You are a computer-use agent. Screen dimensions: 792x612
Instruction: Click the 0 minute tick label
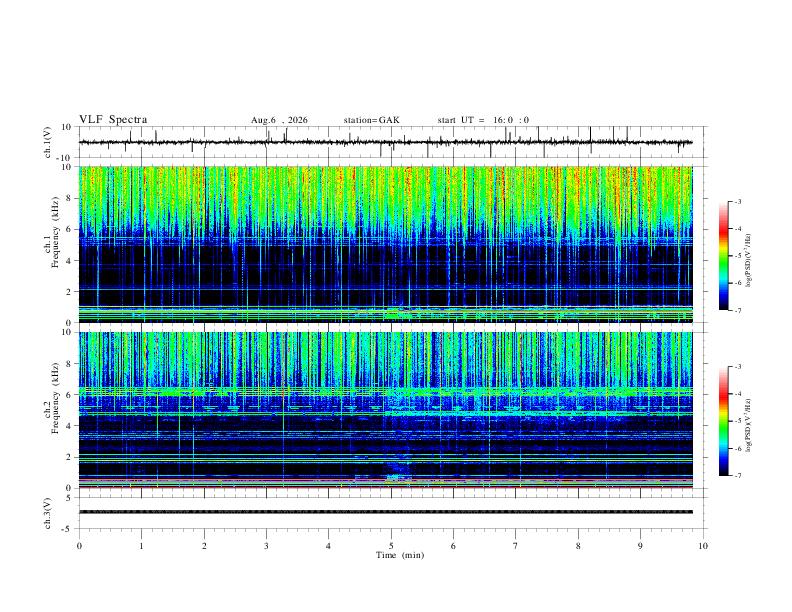79,546
